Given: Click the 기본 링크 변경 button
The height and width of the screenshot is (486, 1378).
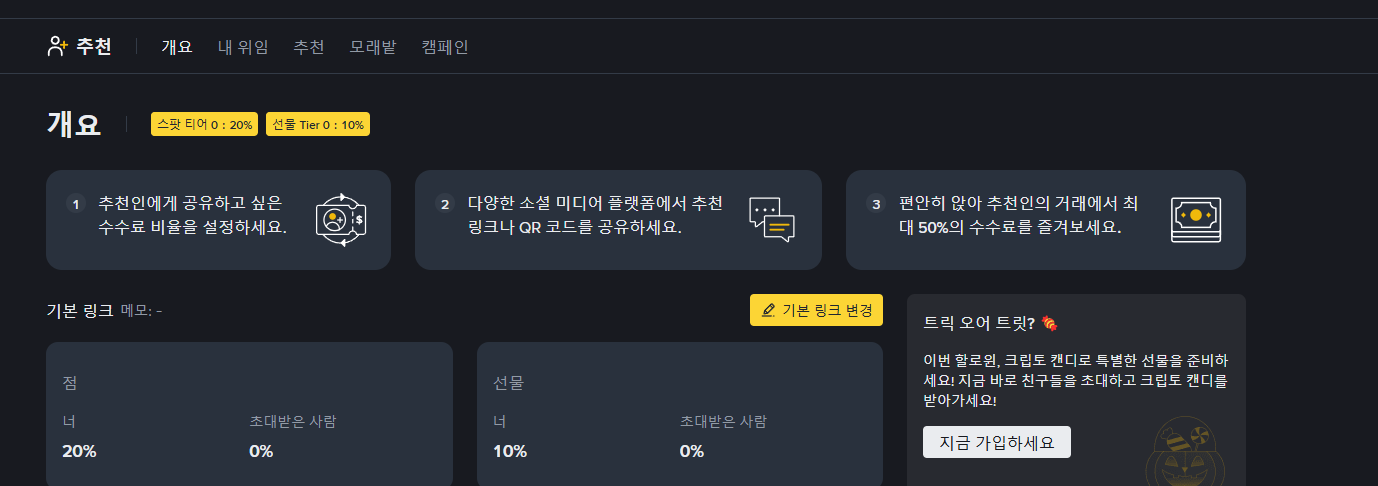Looking at the screenshot, I should [816, 310].
